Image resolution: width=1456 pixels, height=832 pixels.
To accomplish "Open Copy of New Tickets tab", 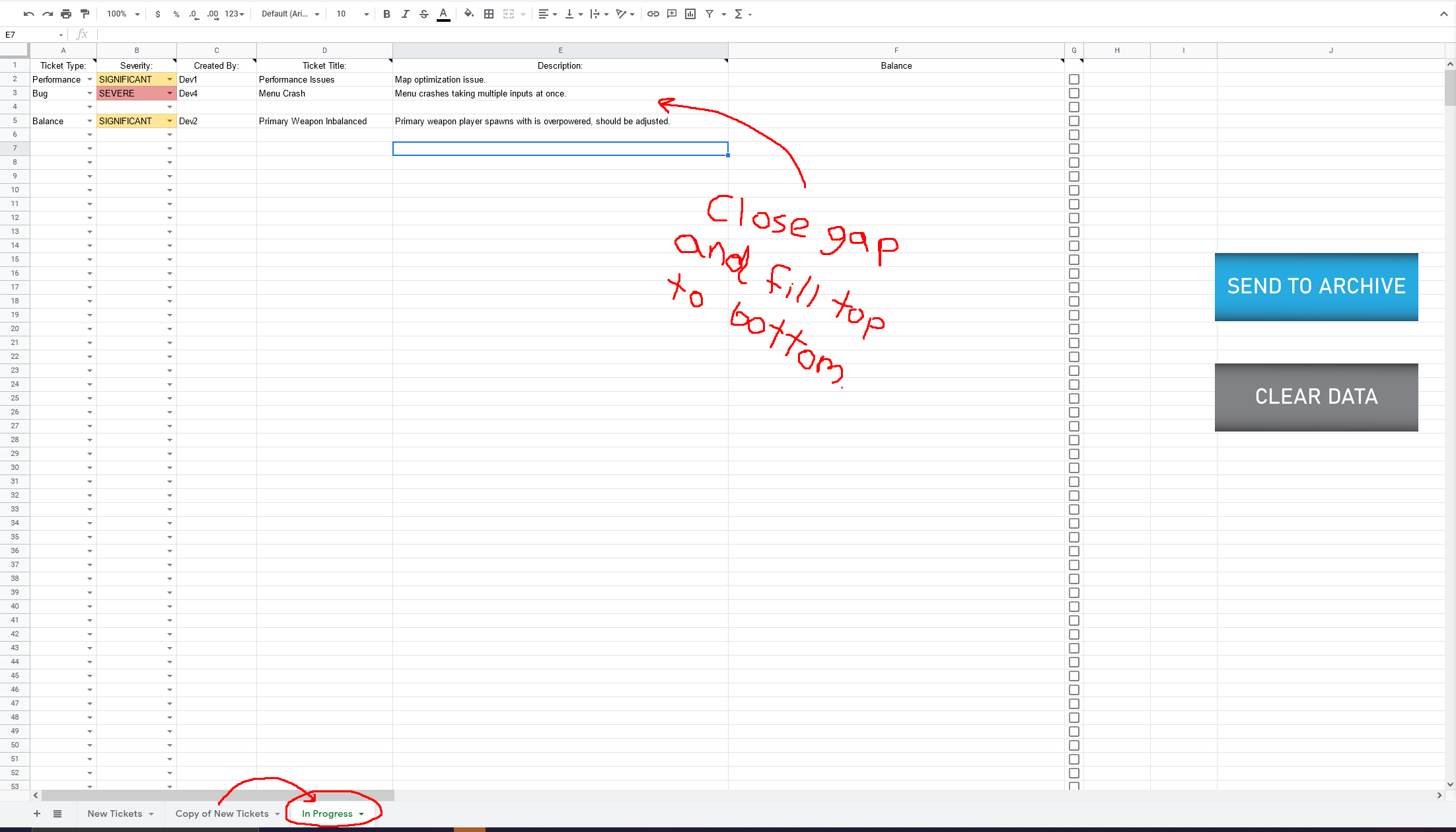I will coord(222,813).
